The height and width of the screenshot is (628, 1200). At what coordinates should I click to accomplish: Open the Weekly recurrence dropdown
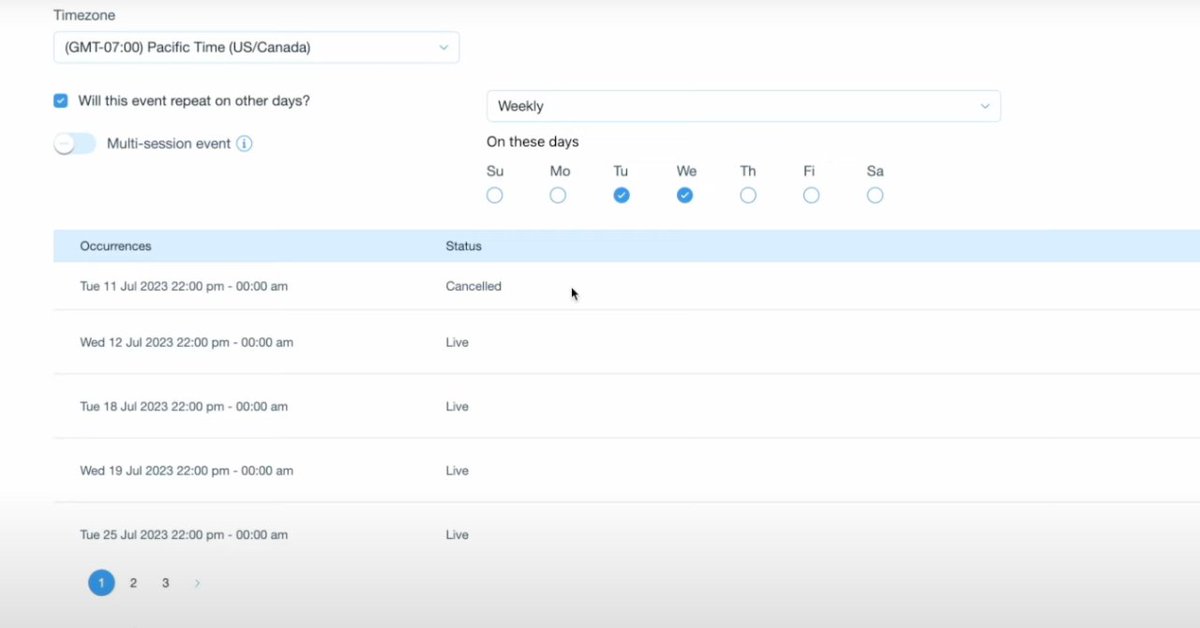(743, 106)
